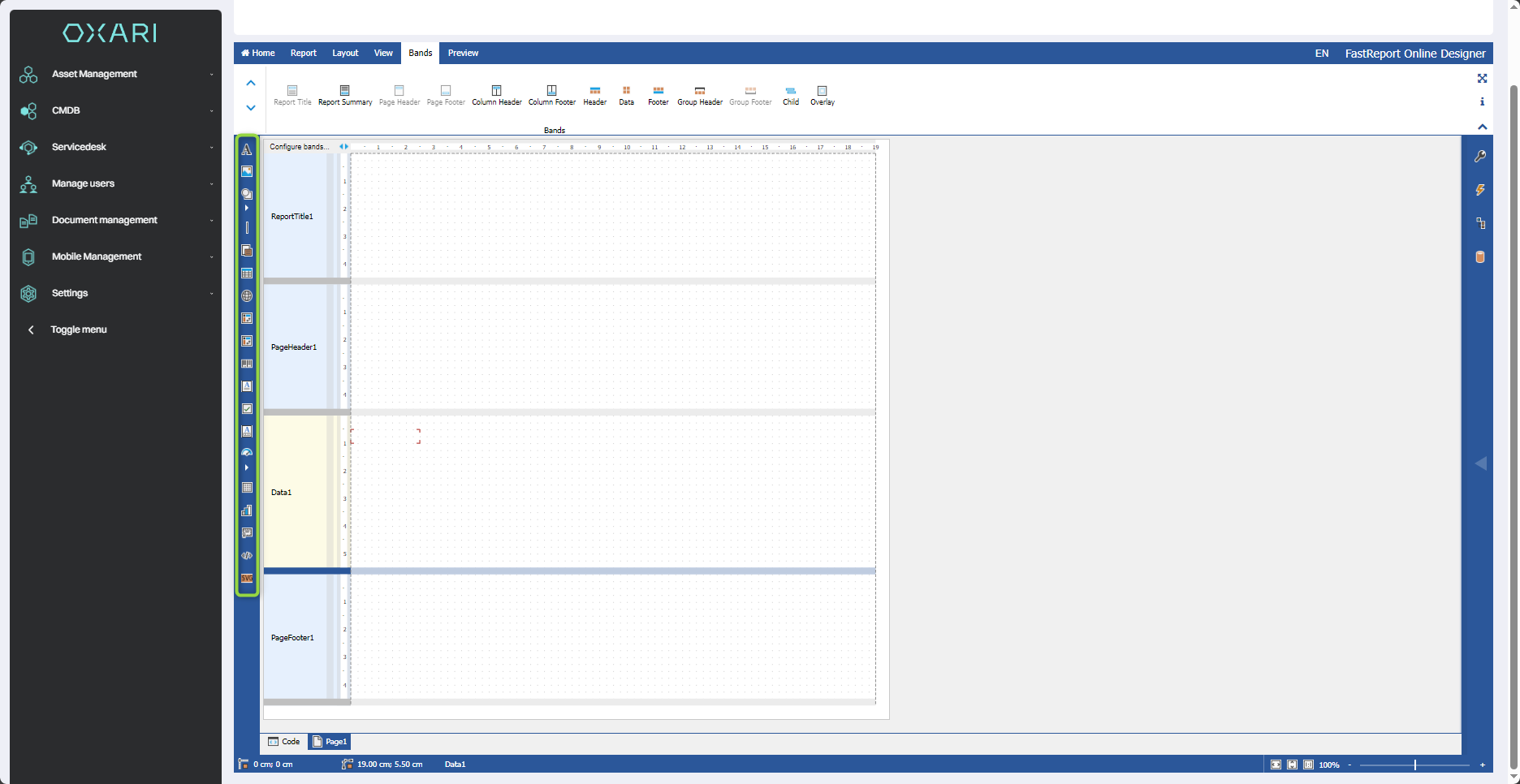1520x784 pixels.
Task: Switch to the Preview tab
Action: pyautogui.click(x=463, y=54)
